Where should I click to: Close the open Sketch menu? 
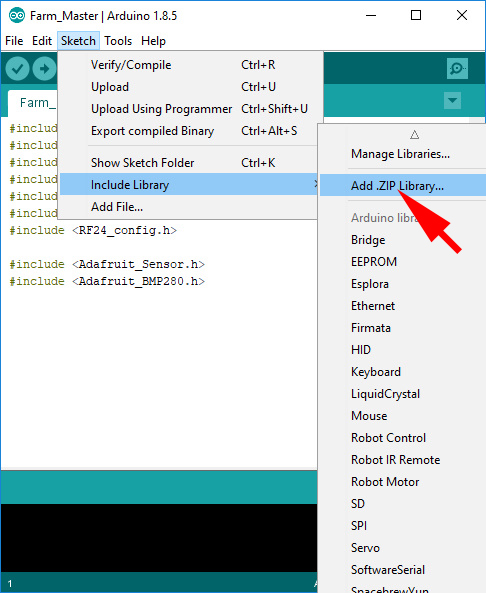(x=78, y=40)
